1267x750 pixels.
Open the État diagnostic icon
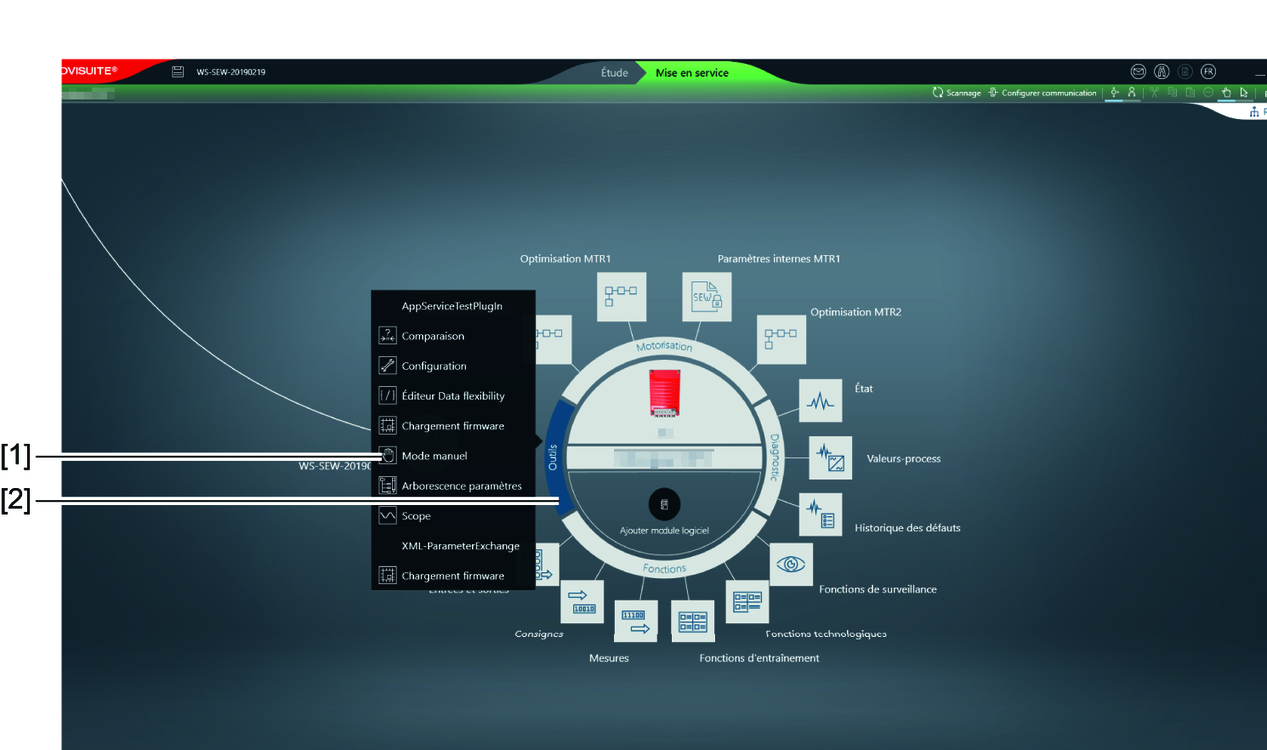click(x=821, y=401)
